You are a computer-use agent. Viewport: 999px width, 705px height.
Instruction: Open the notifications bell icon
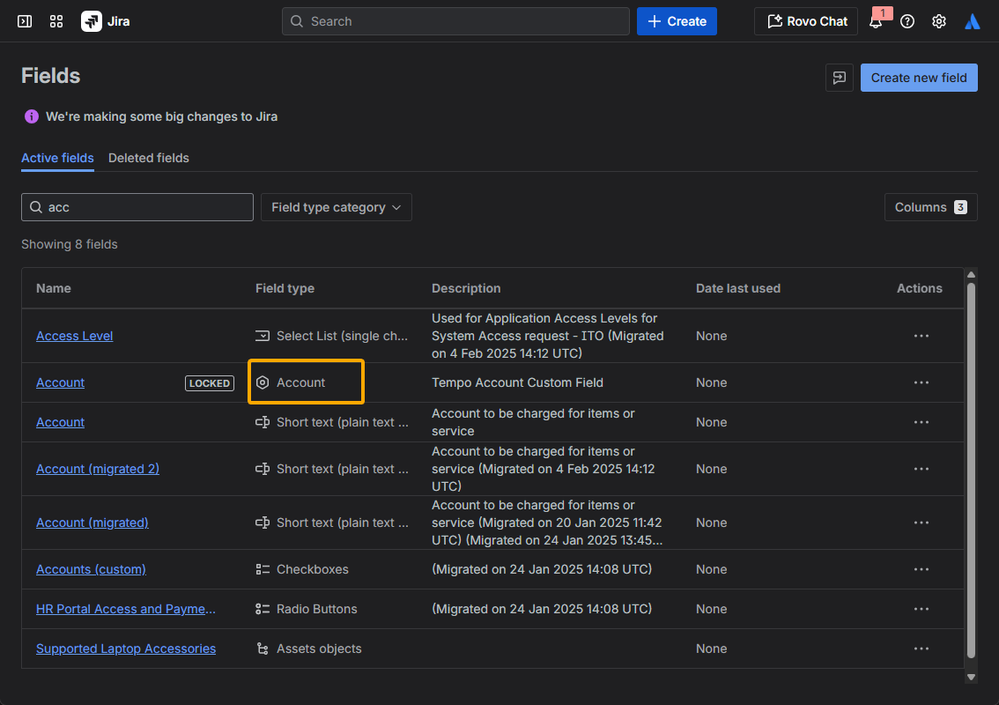point(876,21)
